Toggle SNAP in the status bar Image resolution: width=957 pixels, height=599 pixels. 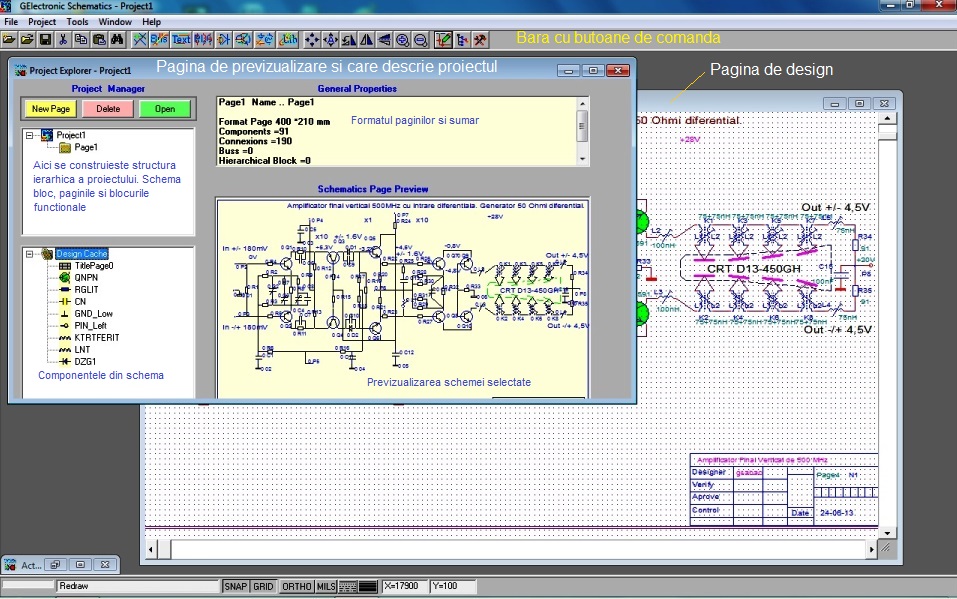[x=235, y=587]
